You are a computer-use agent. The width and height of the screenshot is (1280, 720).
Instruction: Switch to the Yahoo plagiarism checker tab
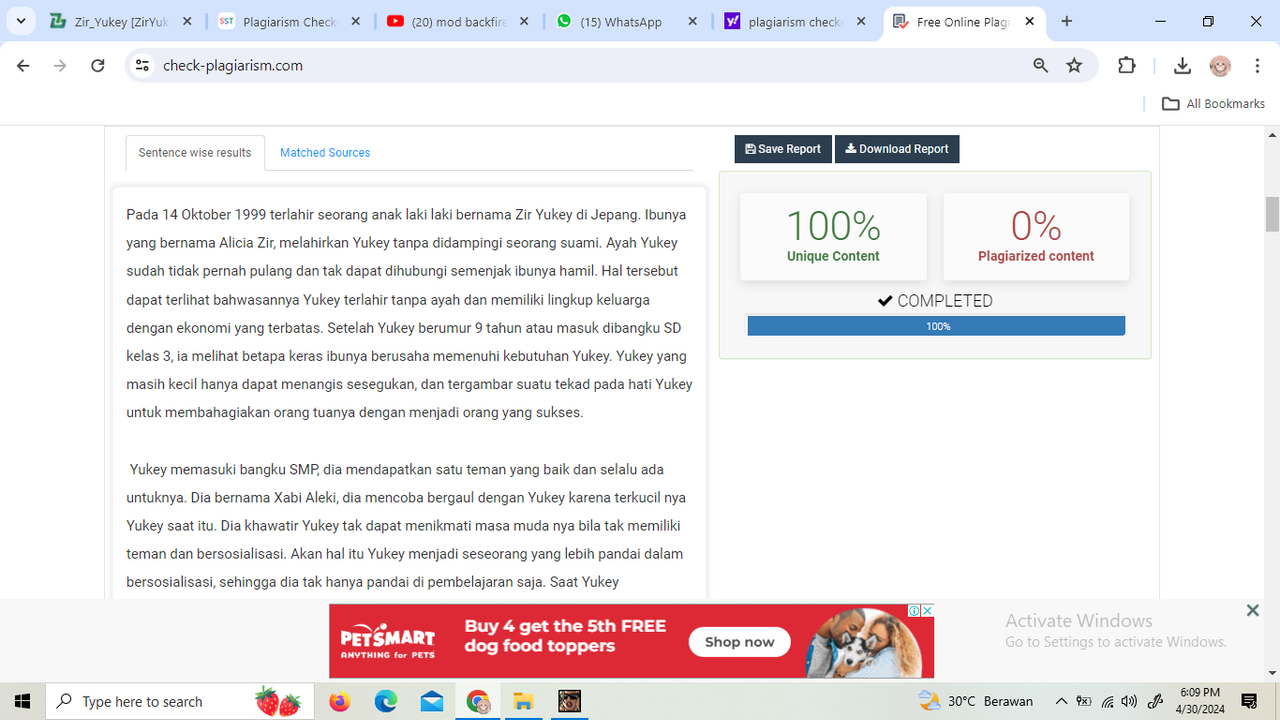[x=797, y=21]
